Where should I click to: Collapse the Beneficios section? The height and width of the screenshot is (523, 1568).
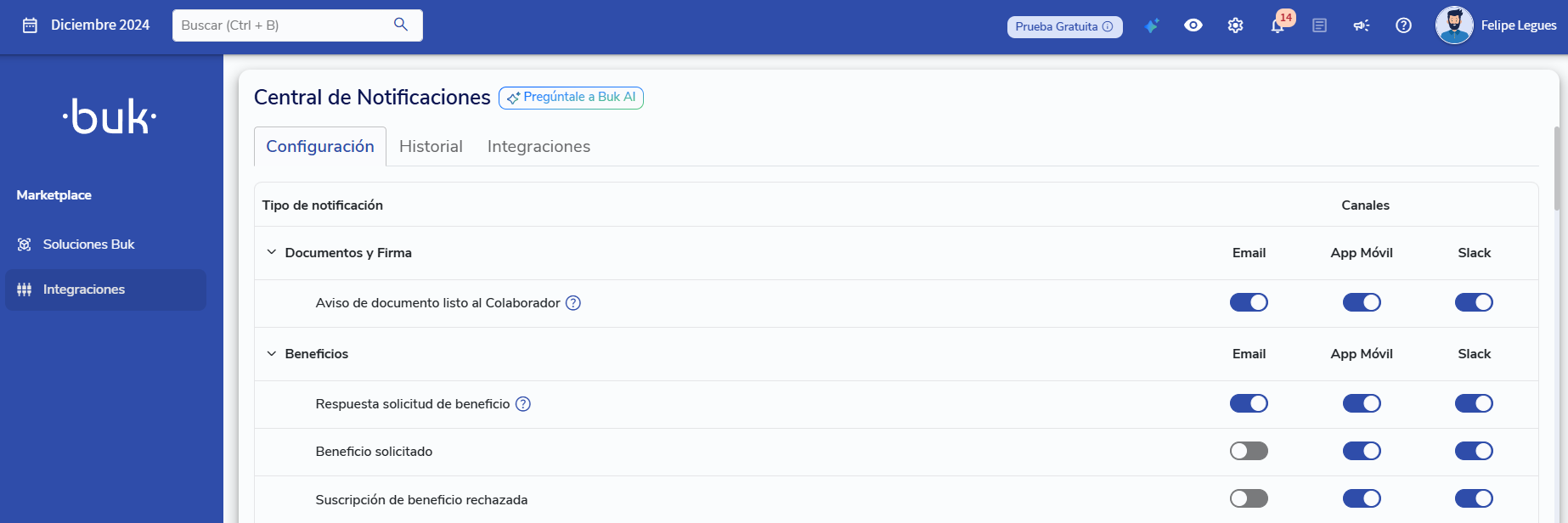[x=272, y=353]
